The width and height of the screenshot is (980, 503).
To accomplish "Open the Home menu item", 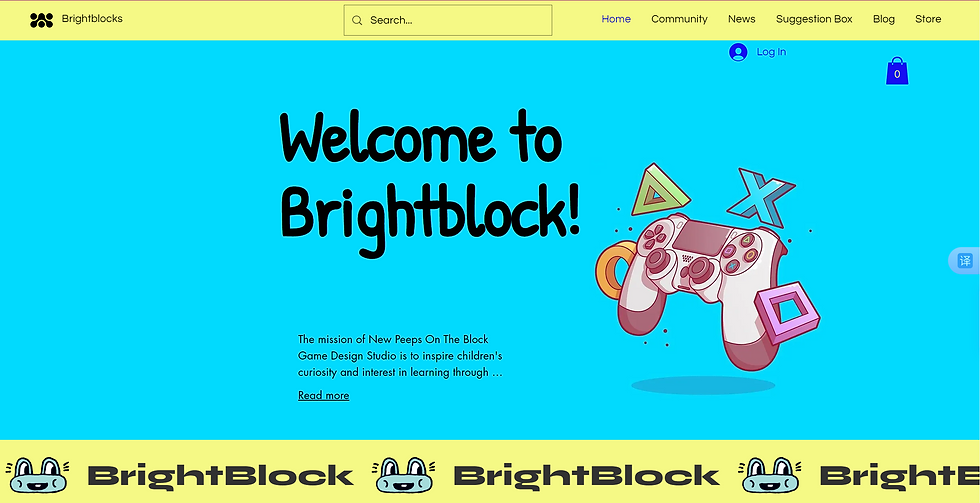I will pos(616,19).
